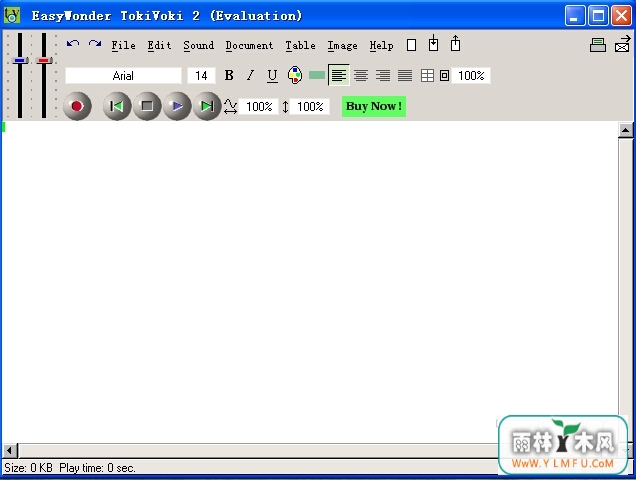
Task: Click the vertical scrollbar up arrow
Action: click(625, 130)
